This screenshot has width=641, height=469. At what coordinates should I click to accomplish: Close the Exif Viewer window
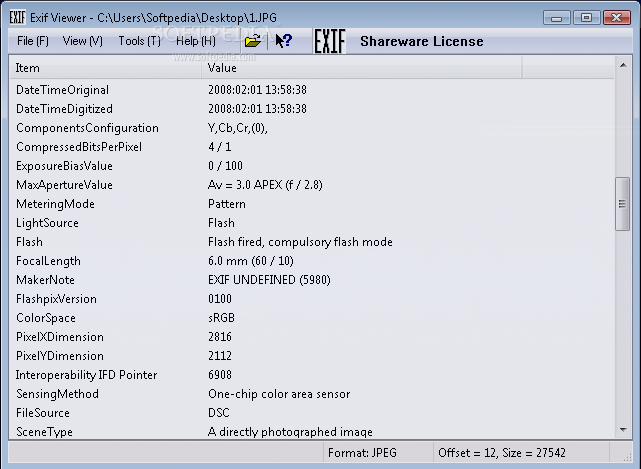point(616,18)
